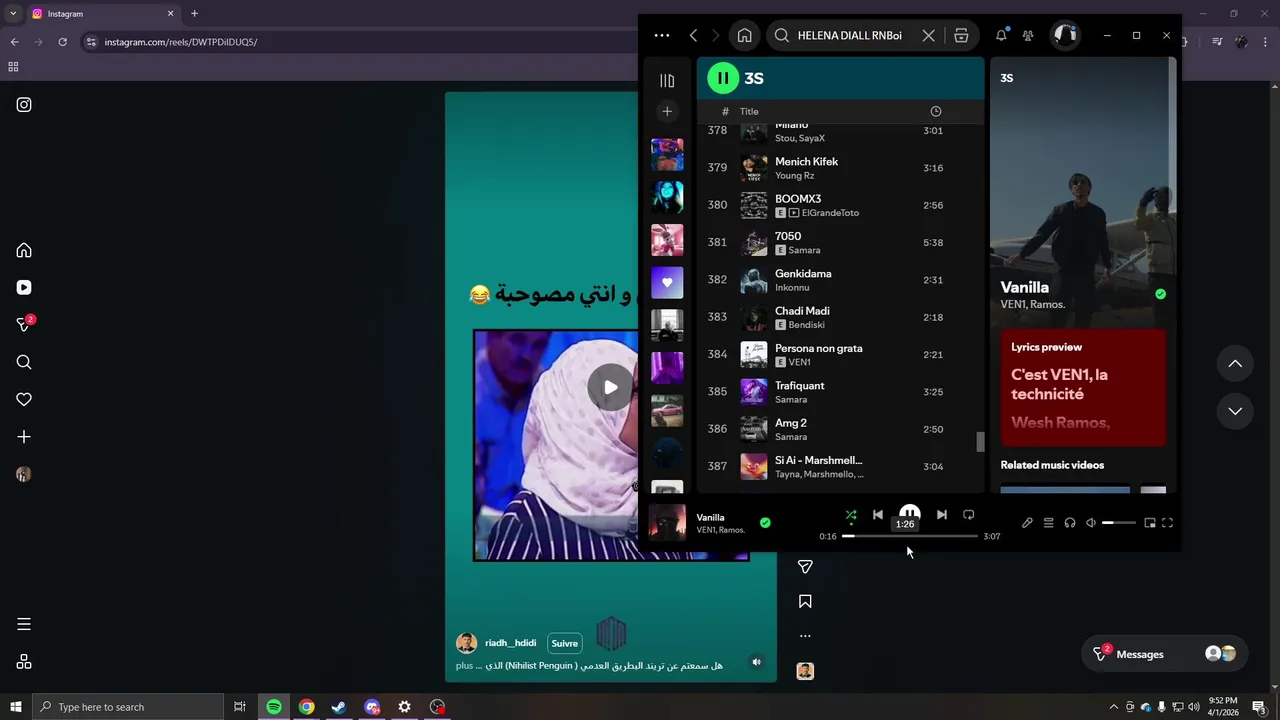
Task: Open Spotify miniplayer
Action: 1150,523
